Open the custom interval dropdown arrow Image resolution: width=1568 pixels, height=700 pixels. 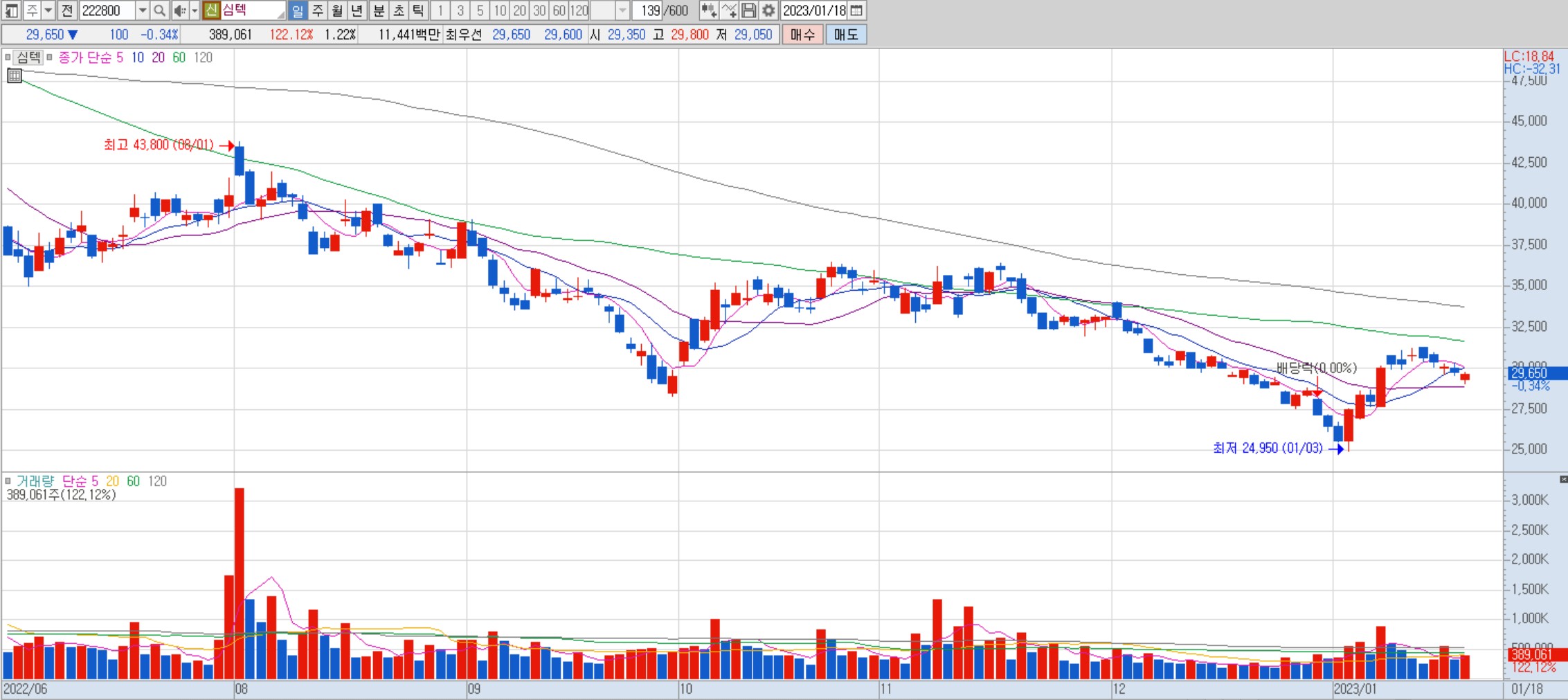pyautogui.click(x=622, y=10)
